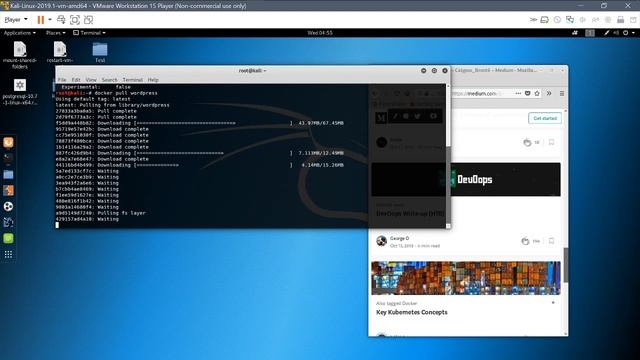Click the sound card device icon in VMware toolbar
This screenshot has width=640, height=360.
(583, 20)
